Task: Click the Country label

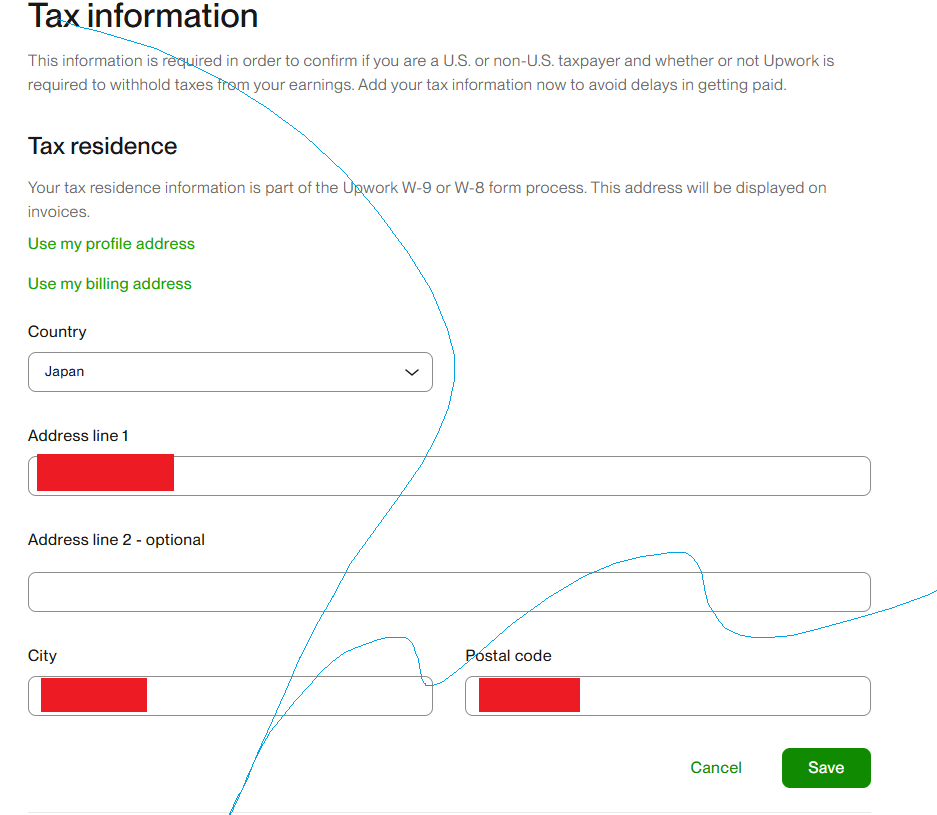Action: click(57, 332)
